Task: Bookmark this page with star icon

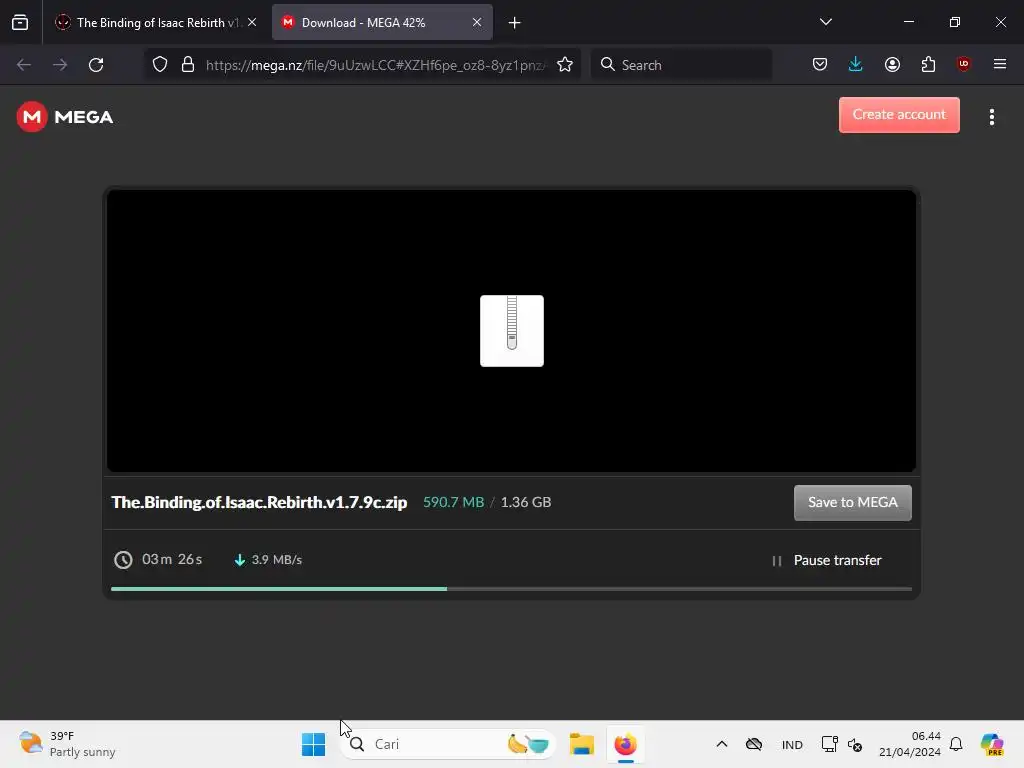Action: tap(565, 65)
